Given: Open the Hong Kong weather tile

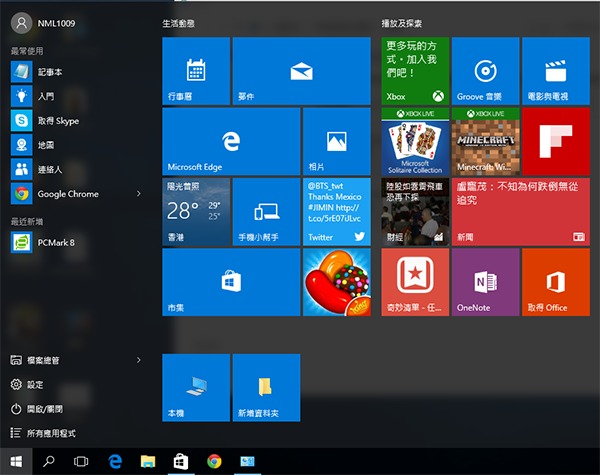Looking at the screenshot, I should coord(196,212).
